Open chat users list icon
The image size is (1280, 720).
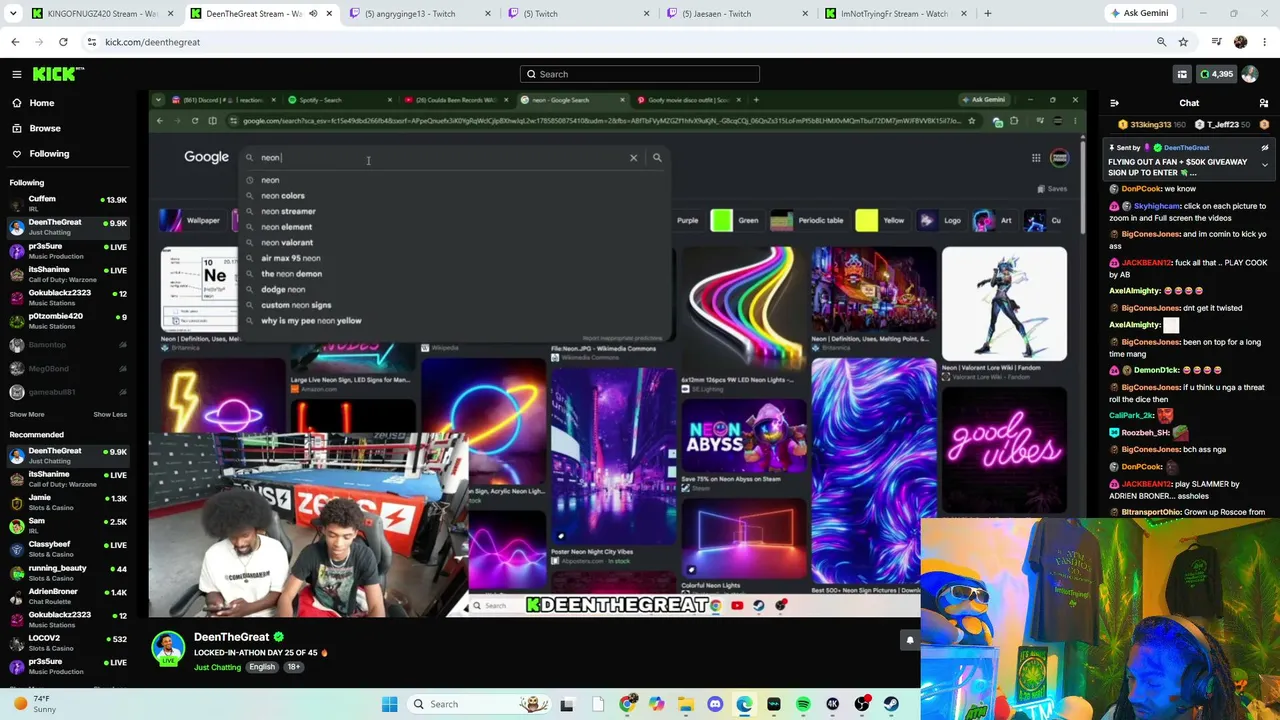tap(1264, 103)
